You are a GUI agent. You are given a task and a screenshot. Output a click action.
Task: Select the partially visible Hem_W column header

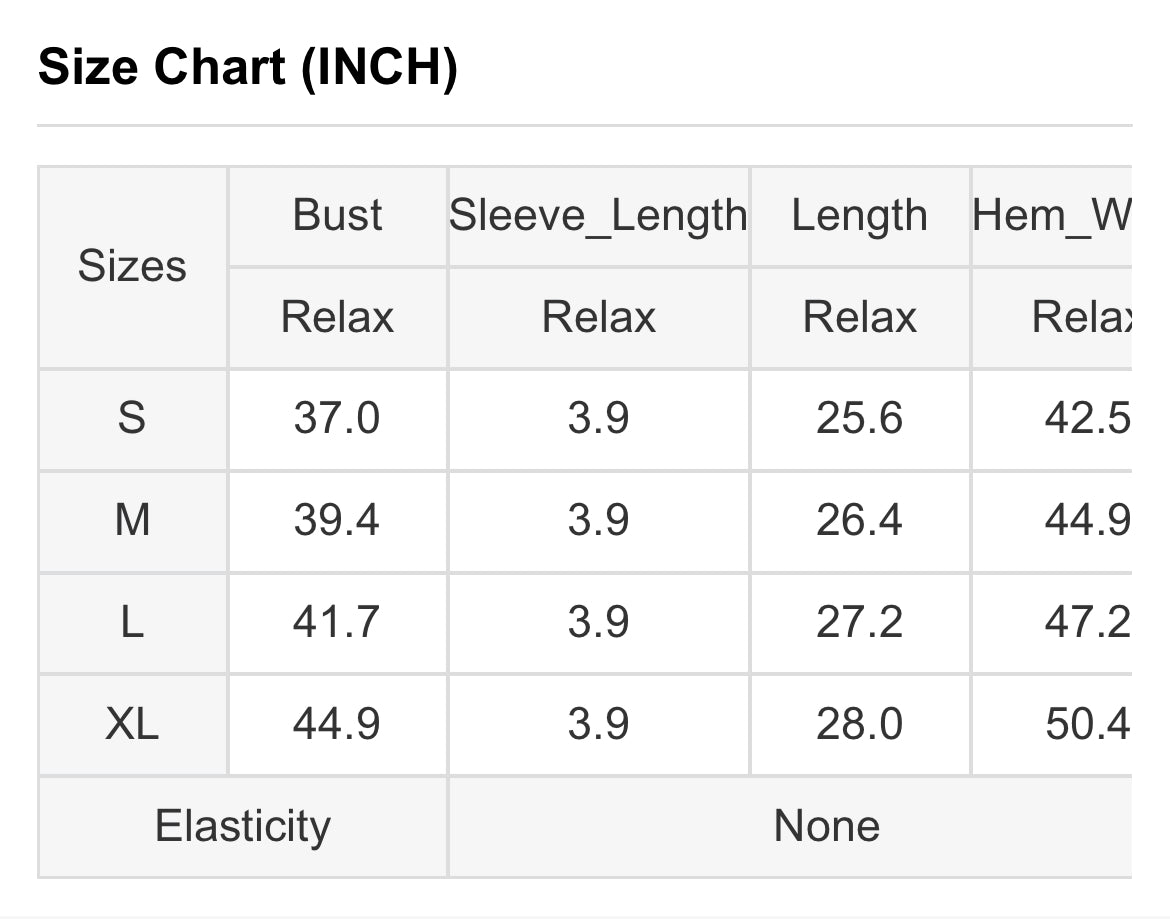(x=1052, y=216)
